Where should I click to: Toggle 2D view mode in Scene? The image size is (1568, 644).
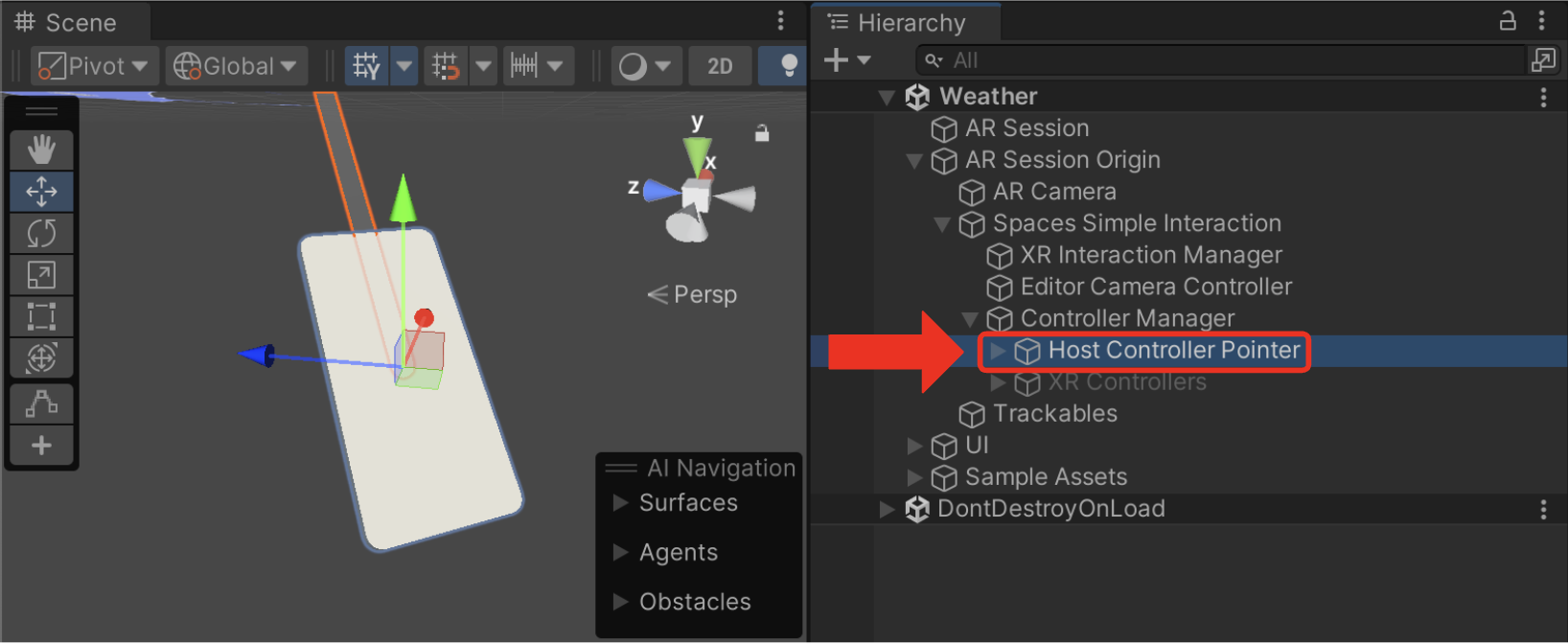pyautogui.click(x=720, y=66)
